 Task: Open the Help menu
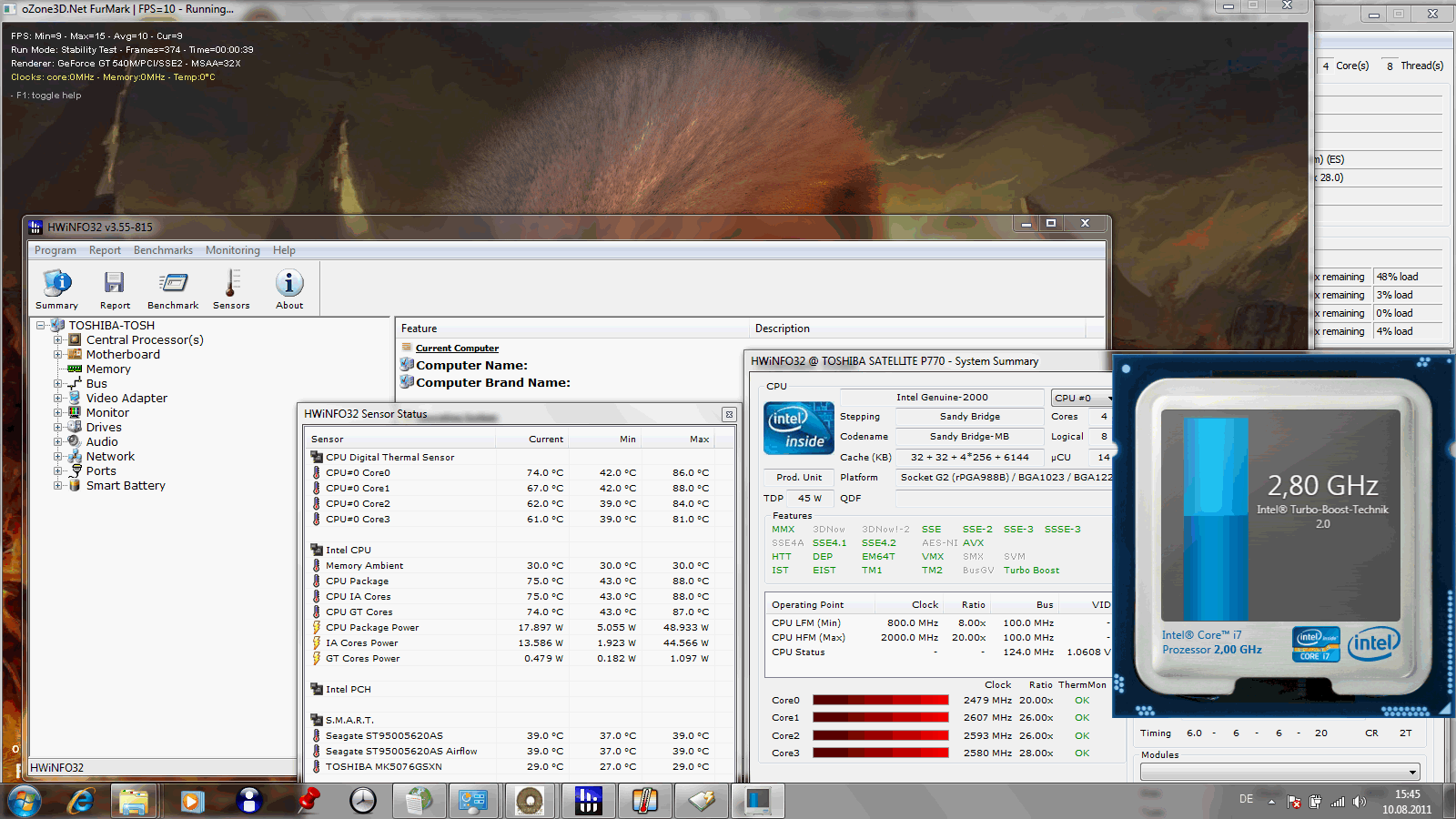tap(284, 250)
